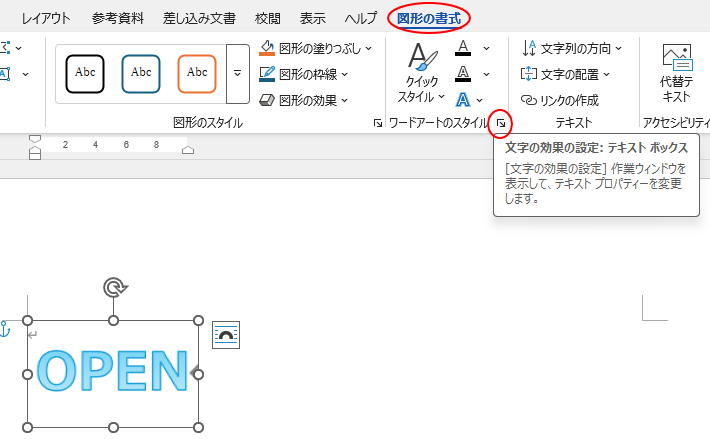Click the text fill A icon
This screenshot has width=710, height=439.
463,48
